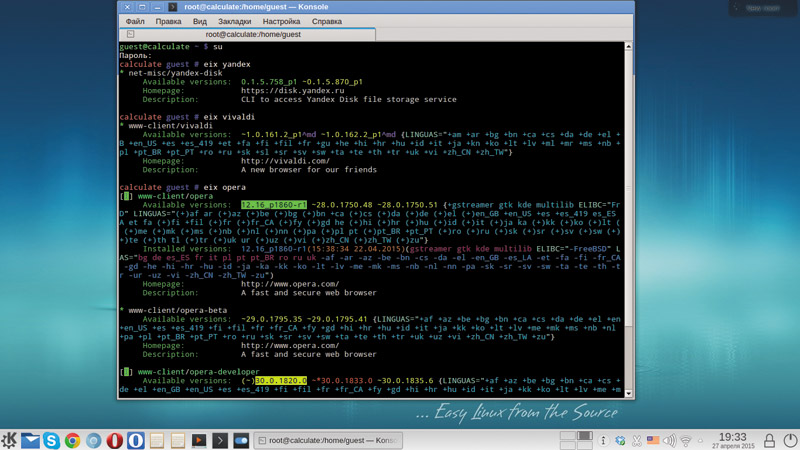This screenshot has height=450, width=800.
Task: Click version 0.1.5.758_p1 of yandex-disk
Action: pos(269,82)
